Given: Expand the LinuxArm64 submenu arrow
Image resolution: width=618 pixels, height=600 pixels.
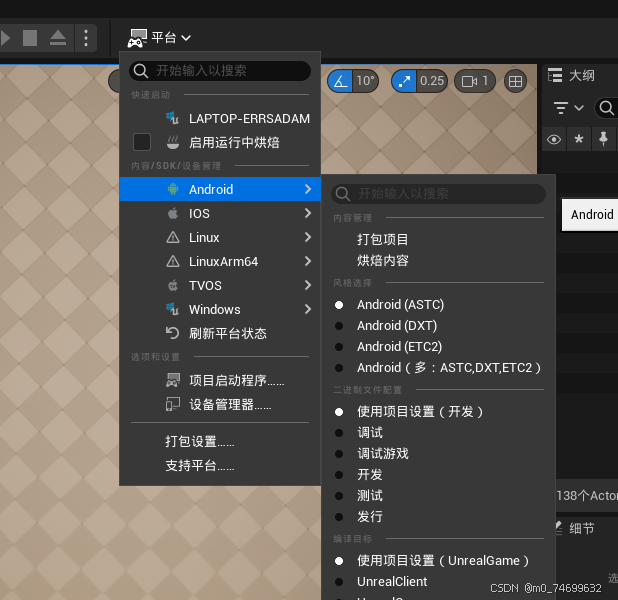Looking at the screenshot, I should coord(308,261).
